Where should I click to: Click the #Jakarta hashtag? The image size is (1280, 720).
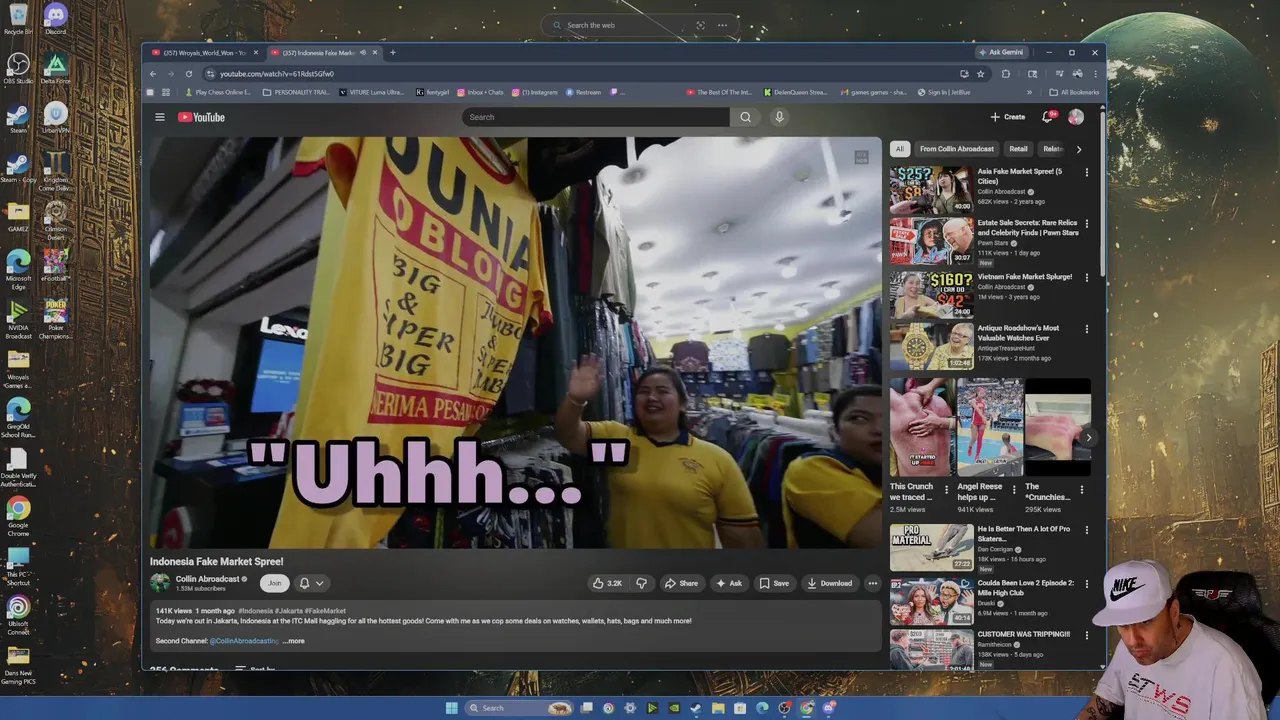click(290, 611)
